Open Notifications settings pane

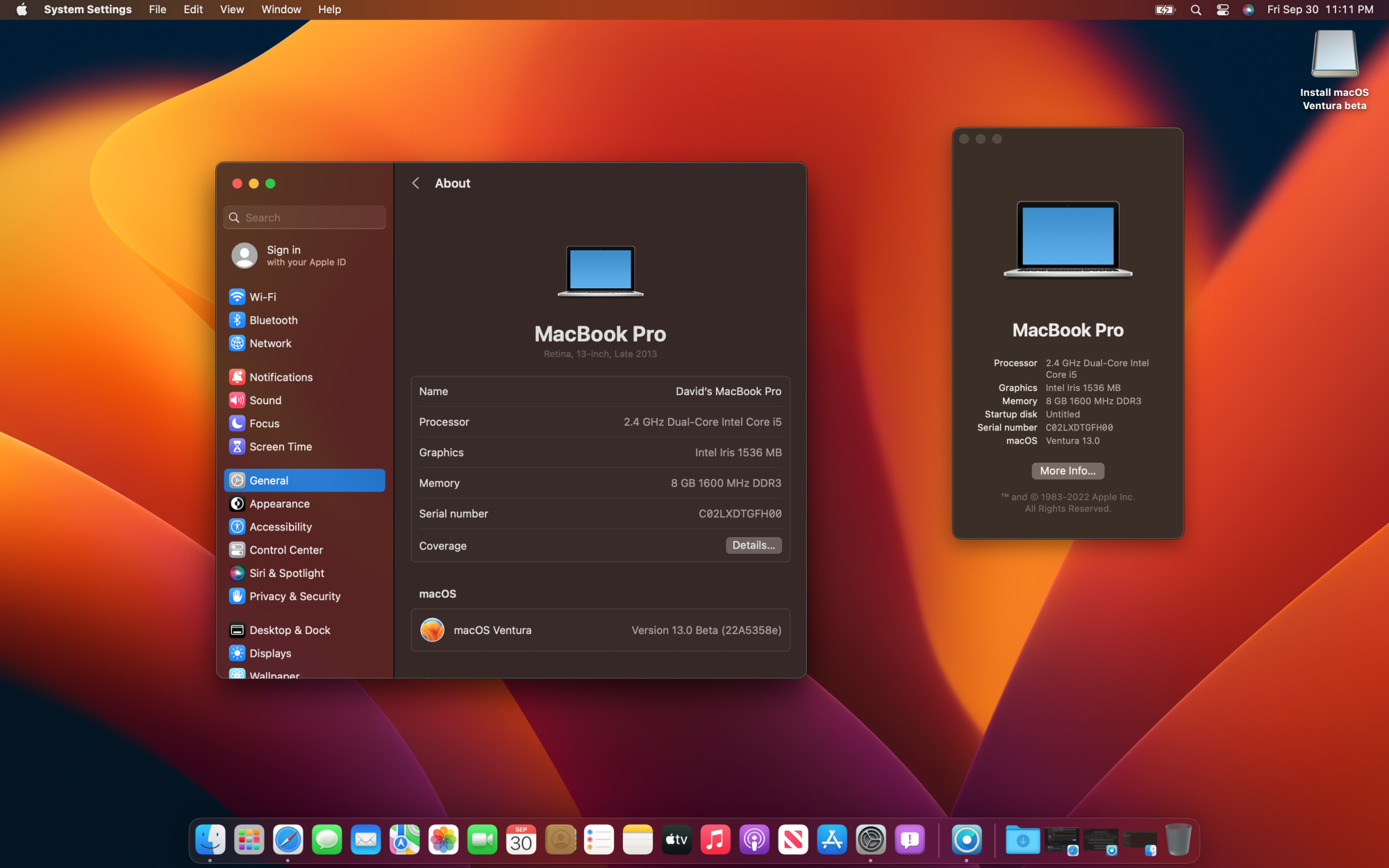(281, 377)
